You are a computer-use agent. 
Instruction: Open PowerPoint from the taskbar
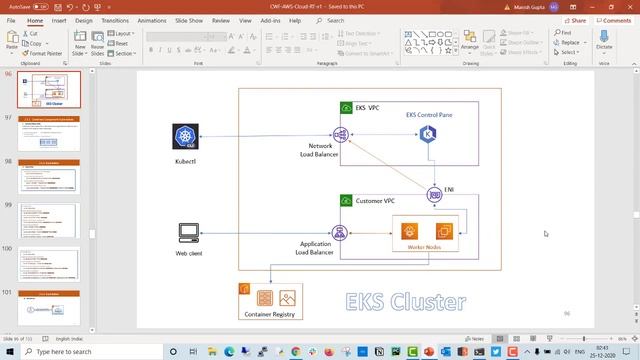click(x=429, y=351)
